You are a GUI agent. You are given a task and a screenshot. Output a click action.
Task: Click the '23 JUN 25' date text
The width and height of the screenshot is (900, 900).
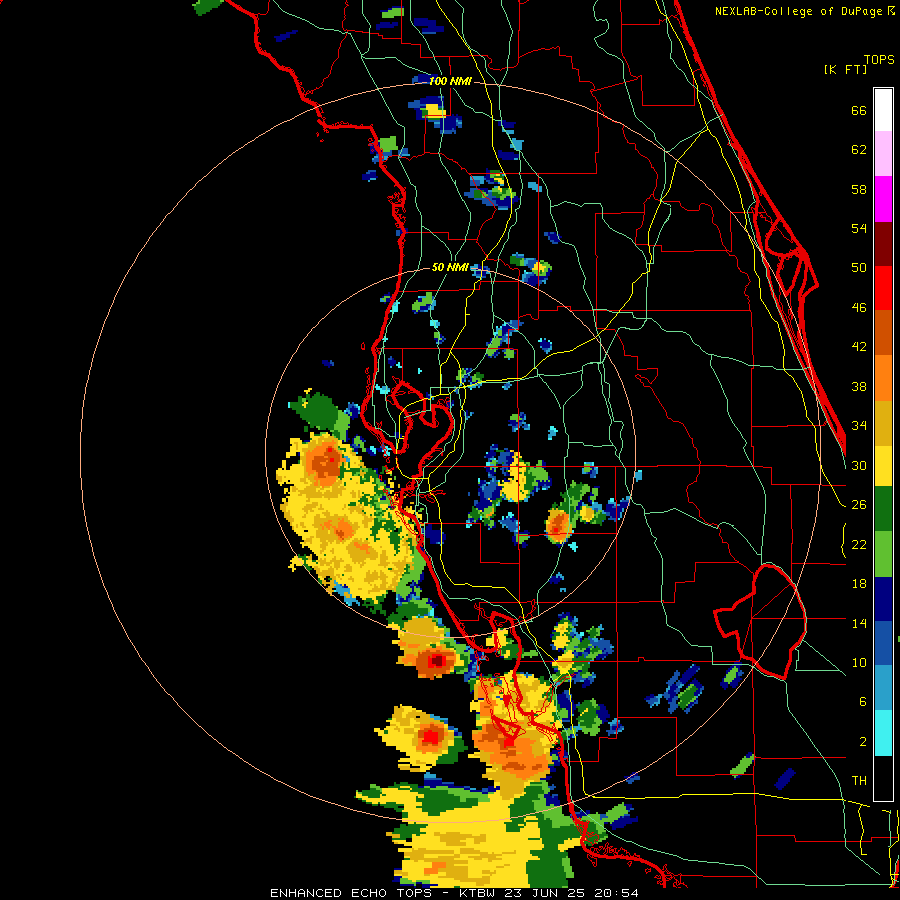[546, 893]
